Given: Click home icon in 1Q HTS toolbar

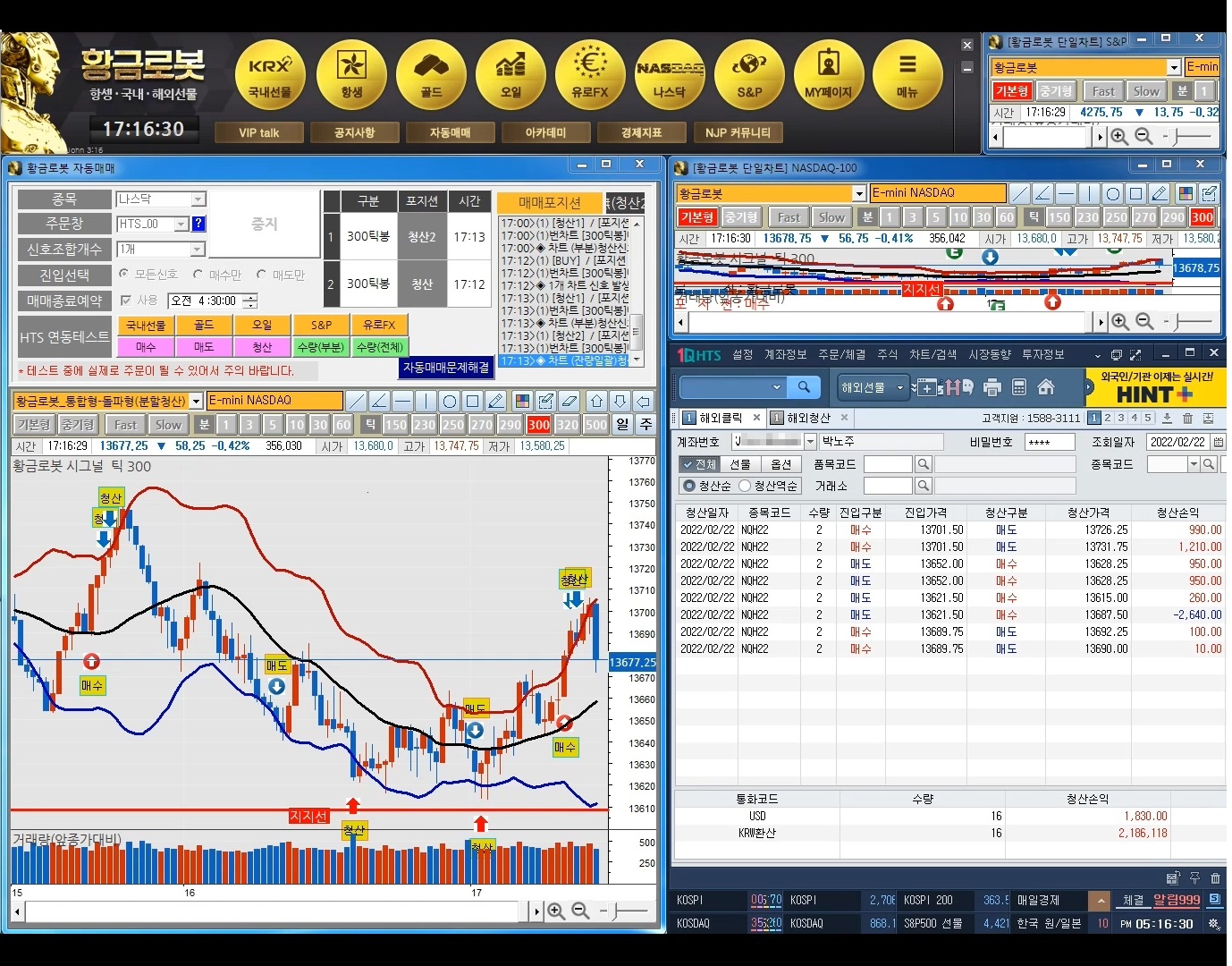Looking at the screenshot, I should click(x=1046, y=387).
